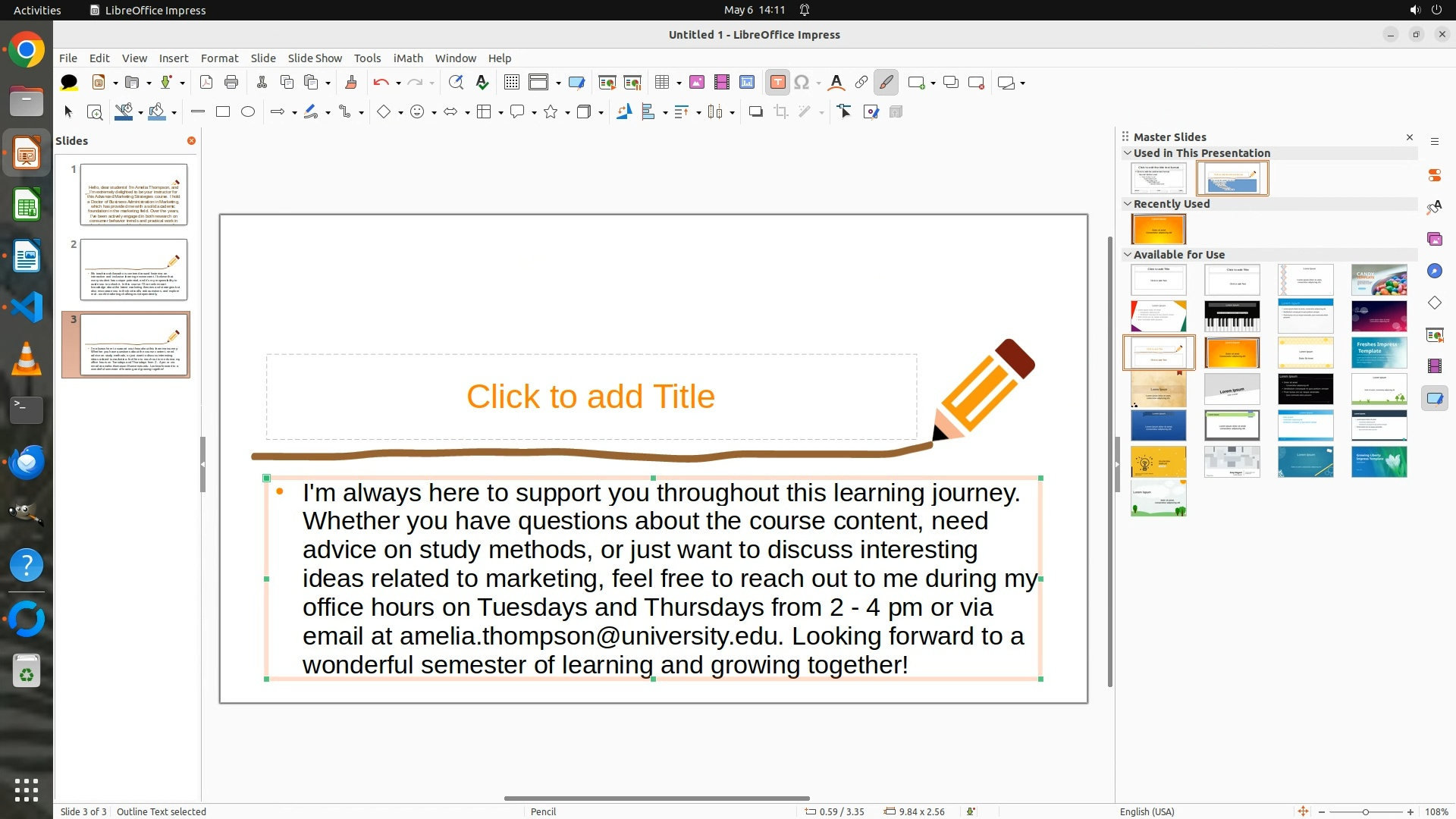The height and width of the screenshot is (819, 1456).
Task: Toggle the Shadow button in drawing toolbar
Action: pyautogui.click(x=755, y=112)
